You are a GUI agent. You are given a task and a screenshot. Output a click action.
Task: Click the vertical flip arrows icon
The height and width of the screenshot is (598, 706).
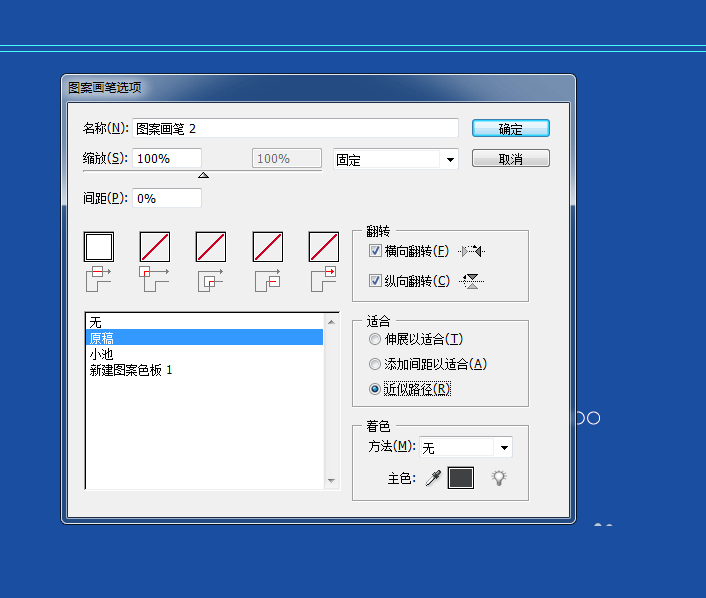pos(471,281)
